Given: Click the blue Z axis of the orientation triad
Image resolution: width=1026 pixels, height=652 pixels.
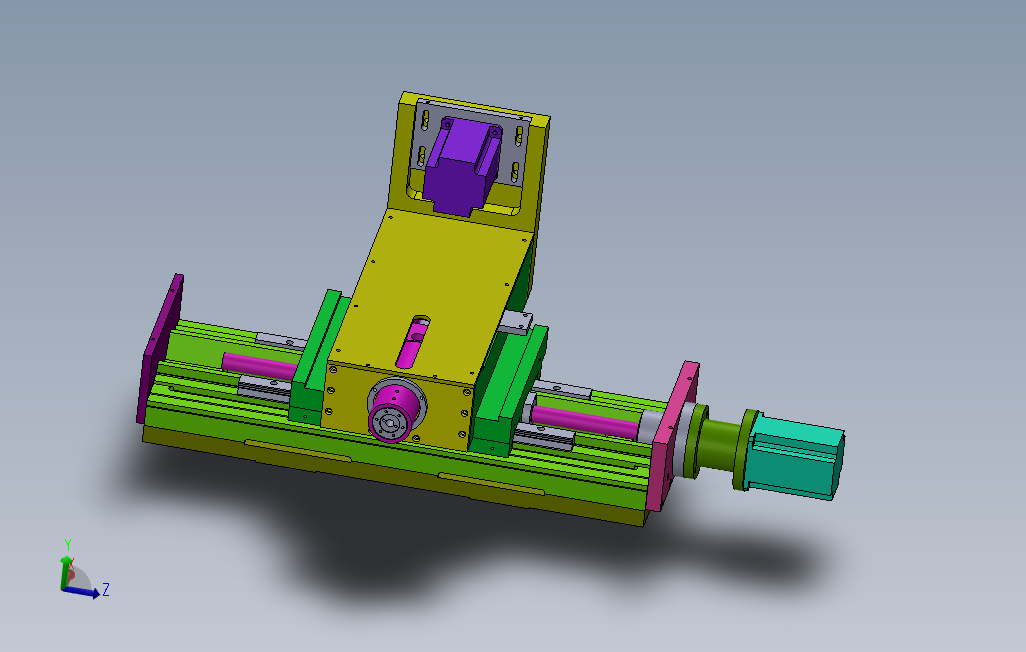Looking at the screenshot, I should pos(80,592).
